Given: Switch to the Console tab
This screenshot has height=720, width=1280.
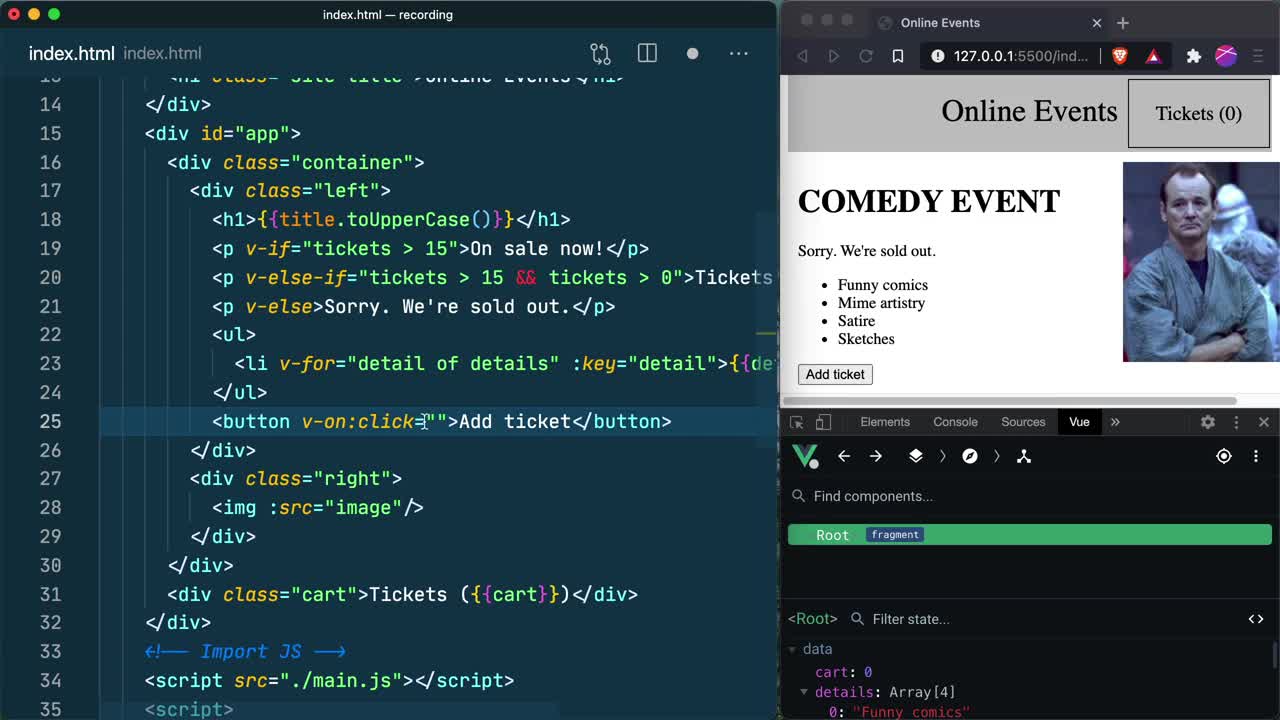Looking at the screenshot, I should 955,422.
